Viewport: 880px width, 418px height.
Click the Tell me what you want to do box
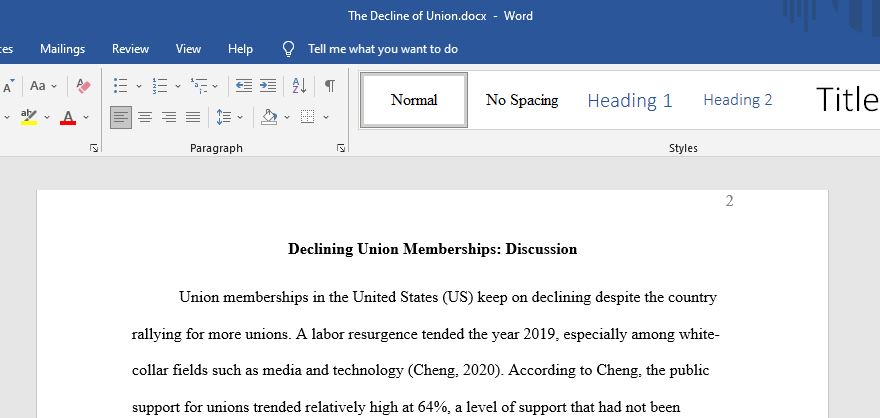[x=383, y=49]
